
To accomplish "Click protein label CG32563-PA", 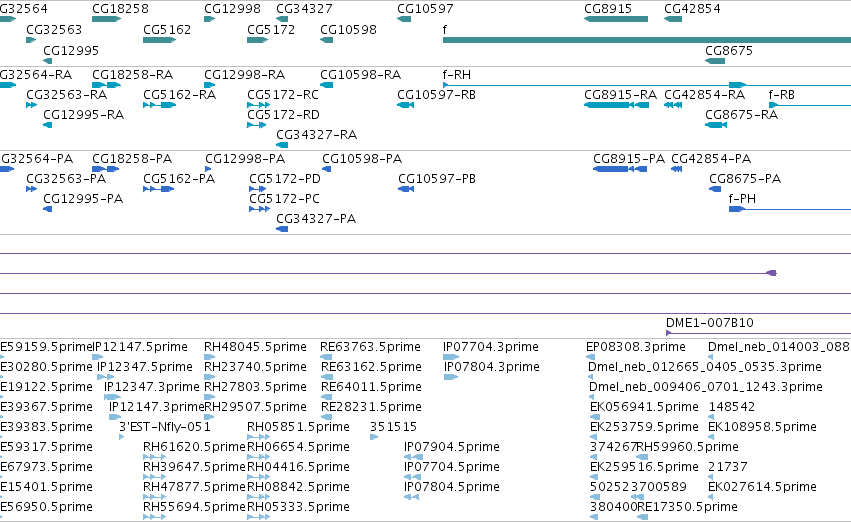I will pyautogui.click(x=66, y=179).
